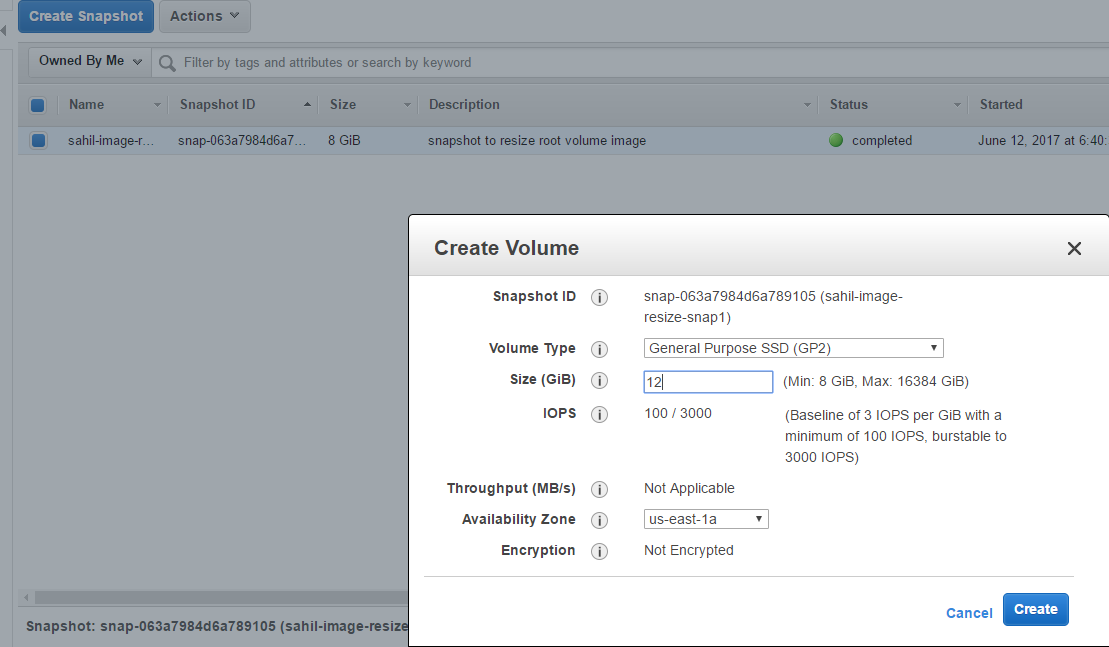Click the info icon beside Snapshot ID

[599, 296]
